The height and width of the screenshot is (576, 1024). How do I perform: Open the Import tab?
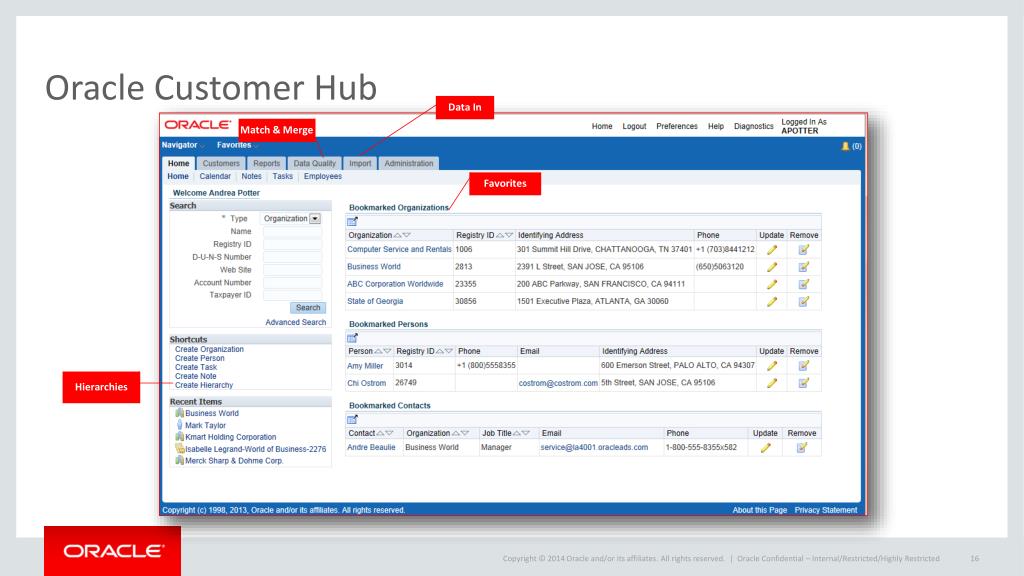click(x=360, y=163)
